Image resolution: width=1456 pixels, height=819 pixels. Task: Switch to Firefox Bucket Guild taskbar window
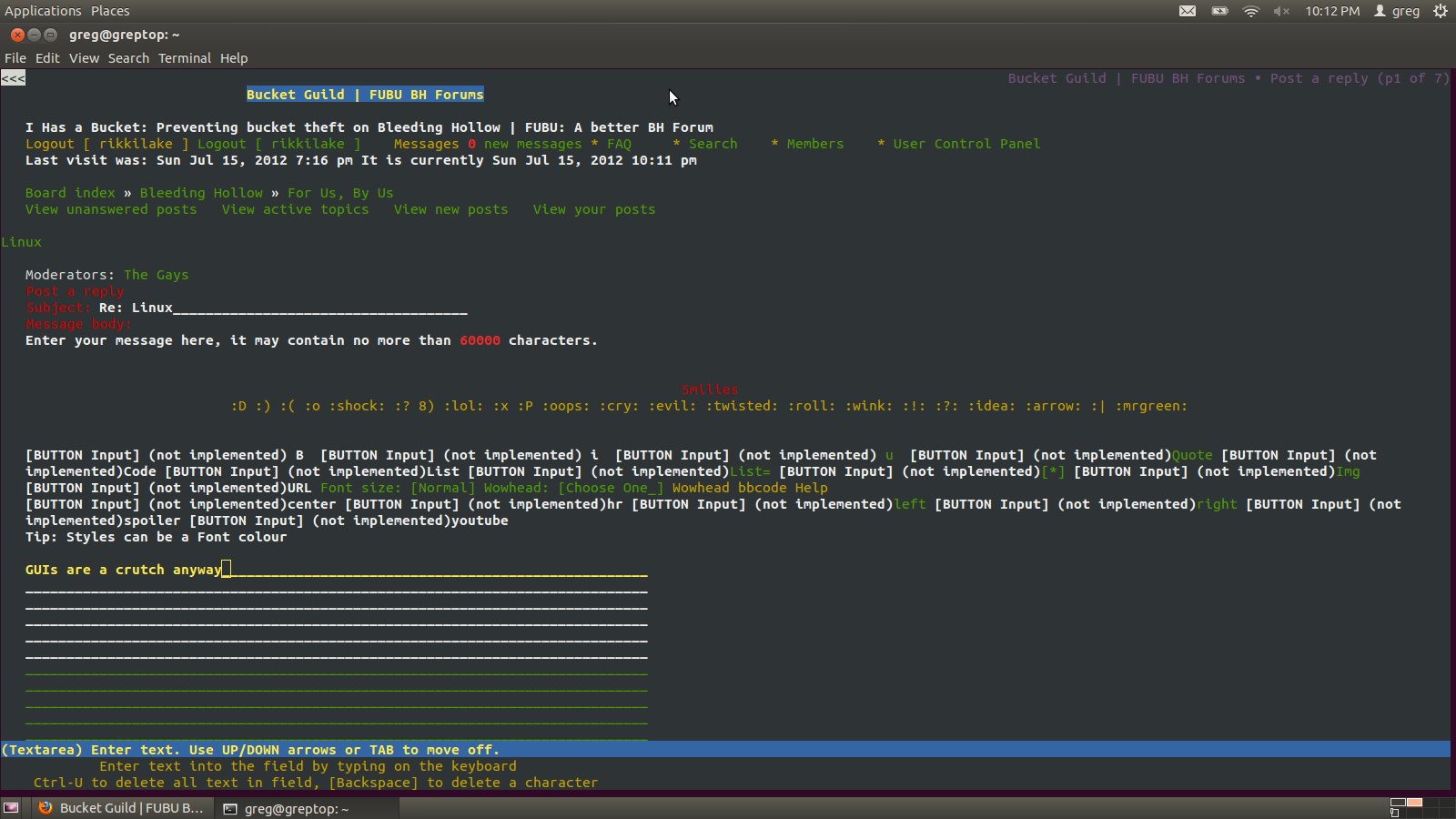pyautogui.click(x=122, y=808)
